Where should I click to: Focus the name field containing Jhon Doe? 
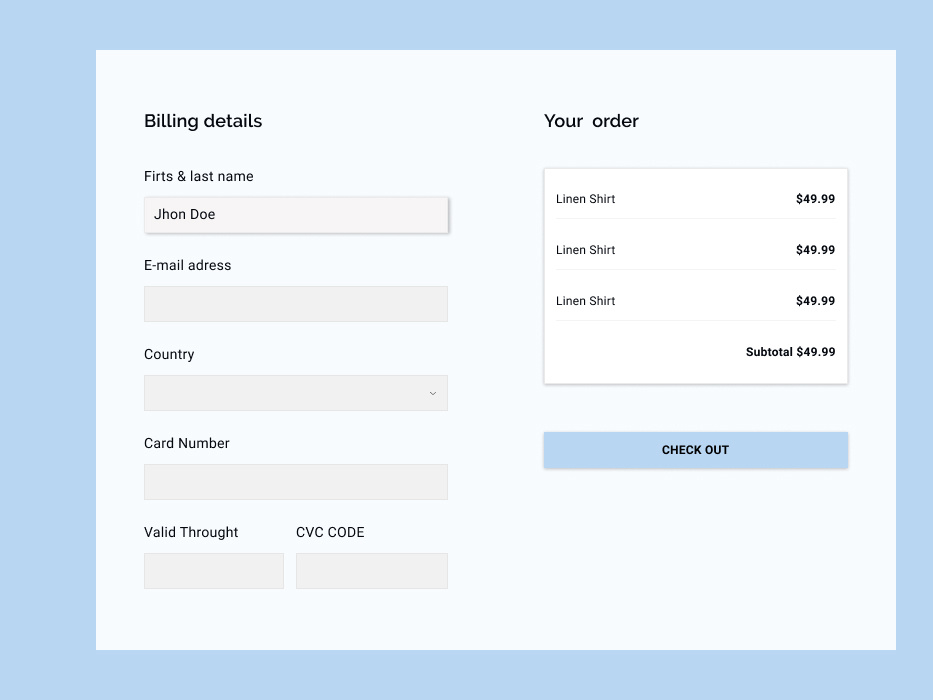pyautogui.click(x=296, y=214)
